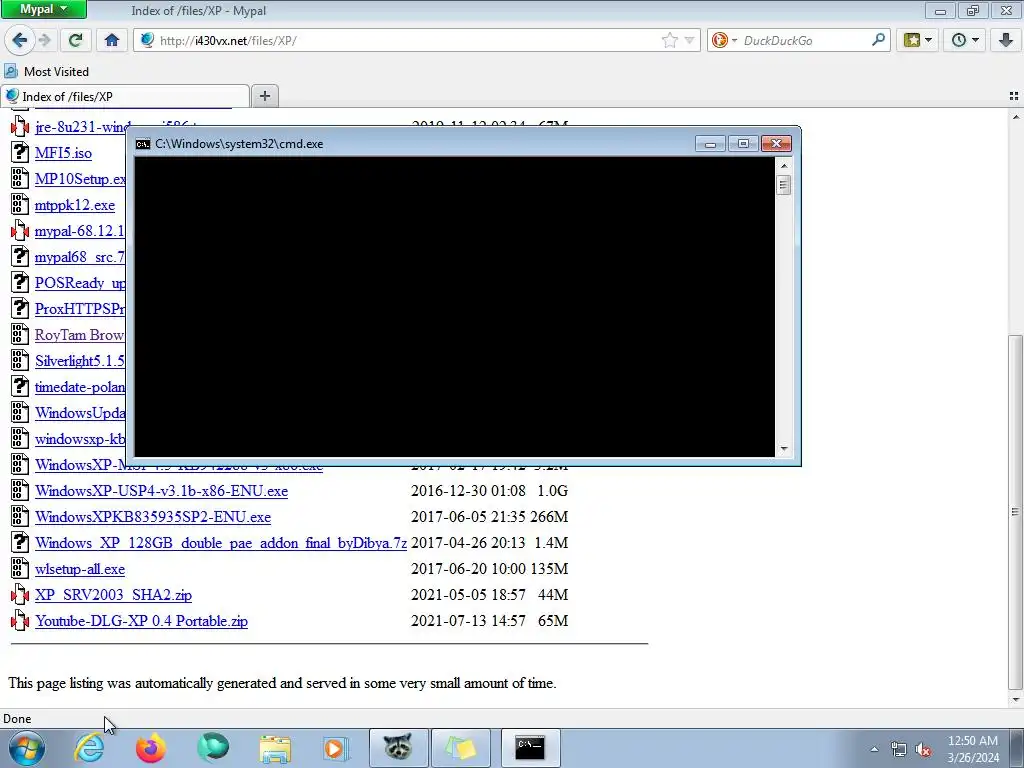Click the 2017-06-20 10:00 date for wlsetup-all.exe
The image size is (1024, 768).
point(468,569)
